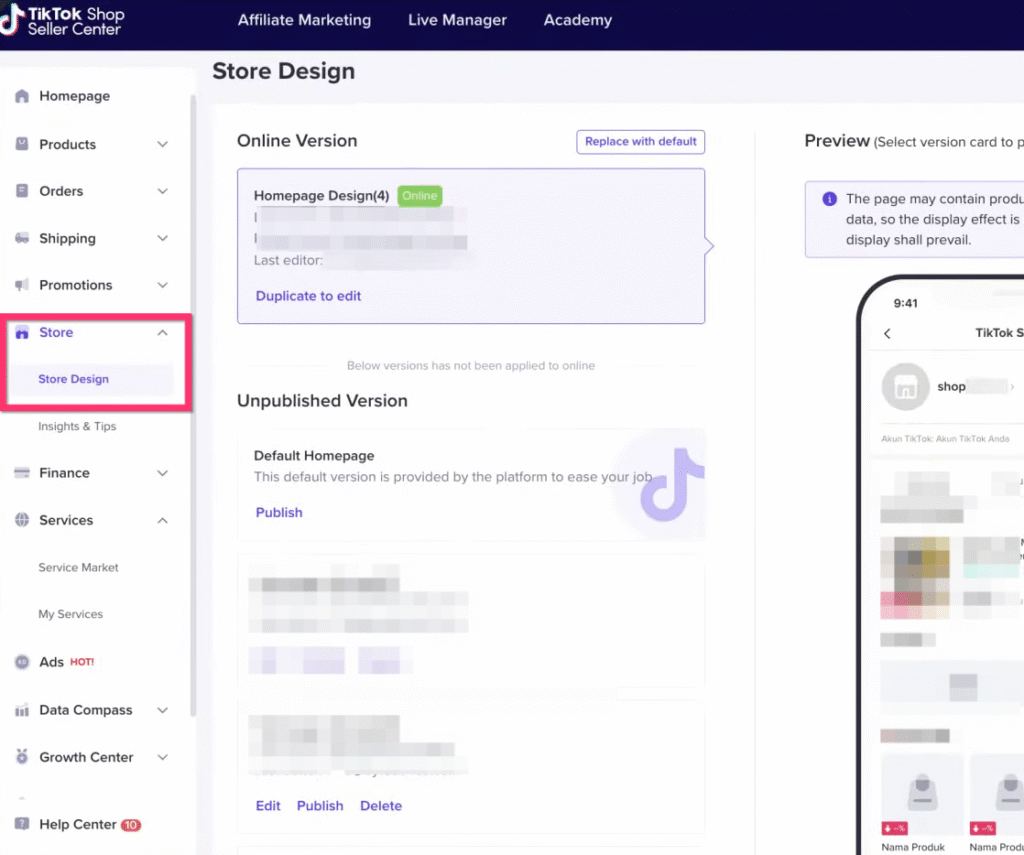Click the Finance card icon
The image size is (1024, 855).
(22, 472)
